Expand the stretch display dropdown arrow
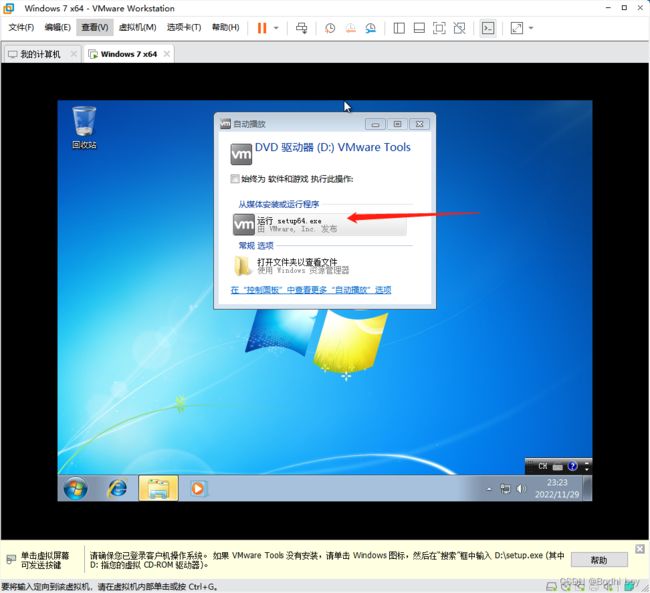Screen dimensions: 650x593 pyautogui.click(x=531, y=28)
